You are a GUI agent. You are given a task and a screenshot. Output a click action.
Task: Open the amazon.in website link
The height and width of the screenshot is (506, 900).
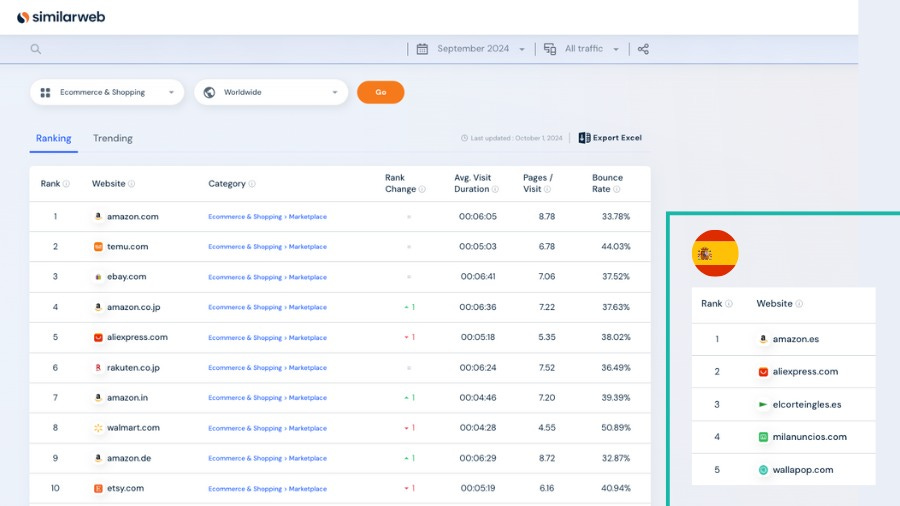[x=127, y=398]
